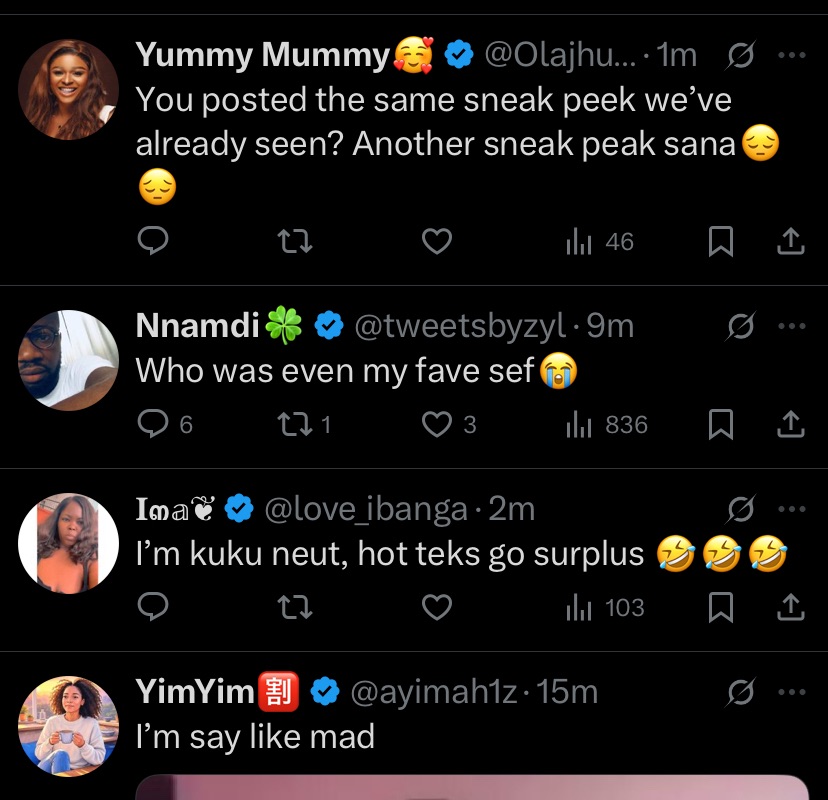Tap Yummy Mummy's profile picture

pyautogui.click(x=69, y=89)
